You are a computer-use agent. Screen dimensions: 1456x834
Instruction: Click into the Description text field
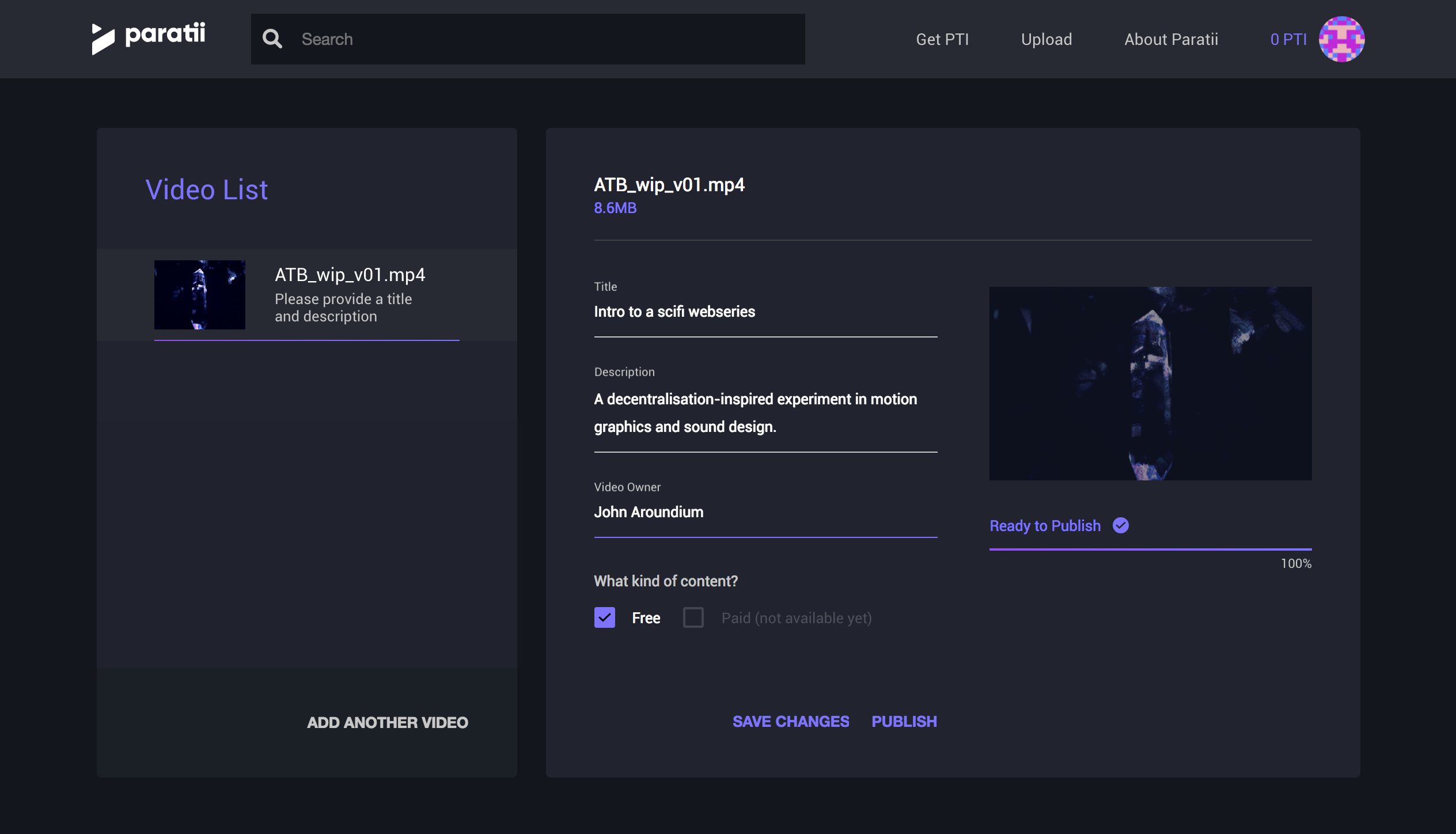click(x=765, y=412)
